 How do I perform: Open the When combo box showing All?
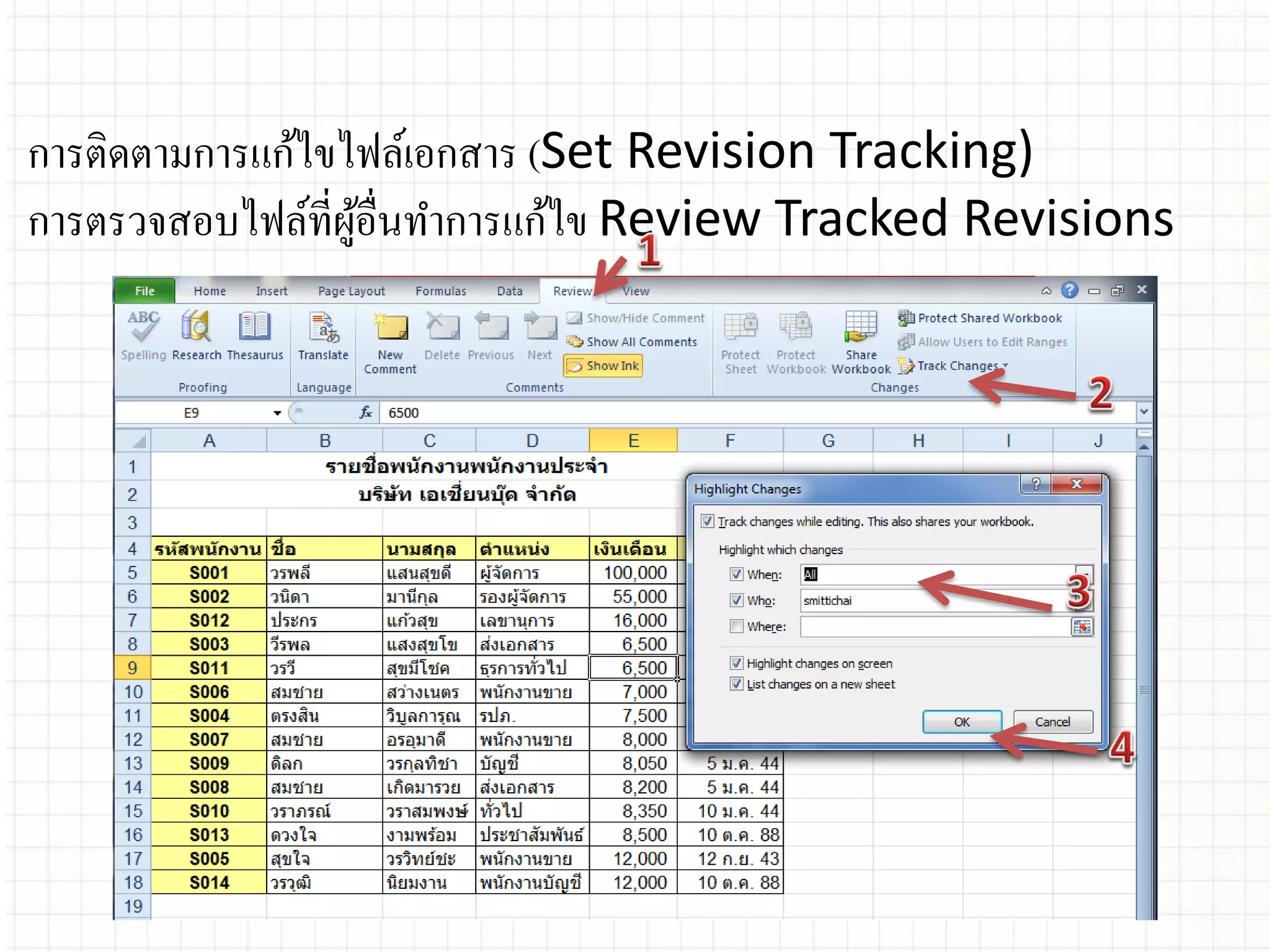tap(946, 575)
